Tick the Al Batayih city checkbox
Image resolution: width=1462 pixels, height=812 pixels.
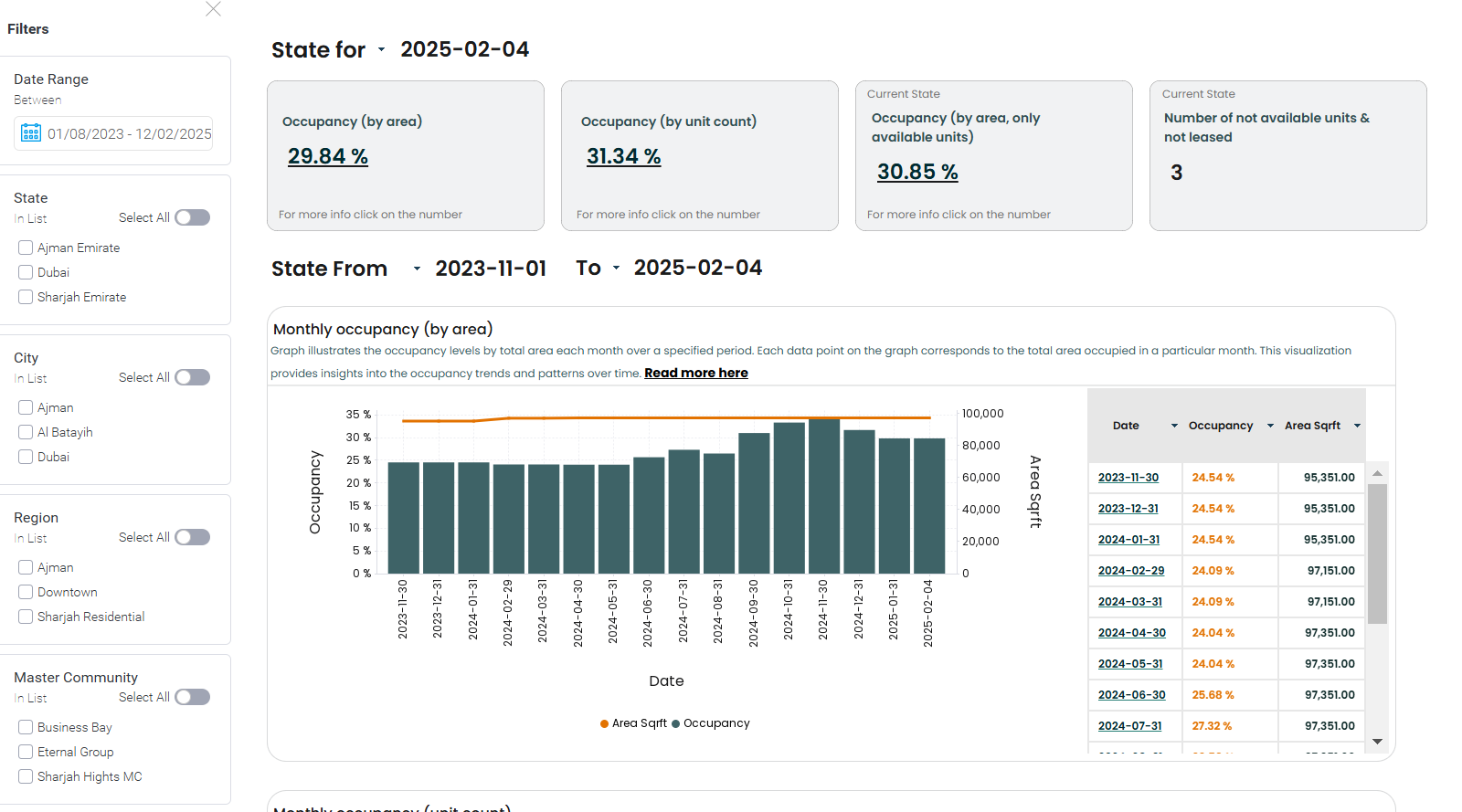pyautogui.click(x=26, y=432)
